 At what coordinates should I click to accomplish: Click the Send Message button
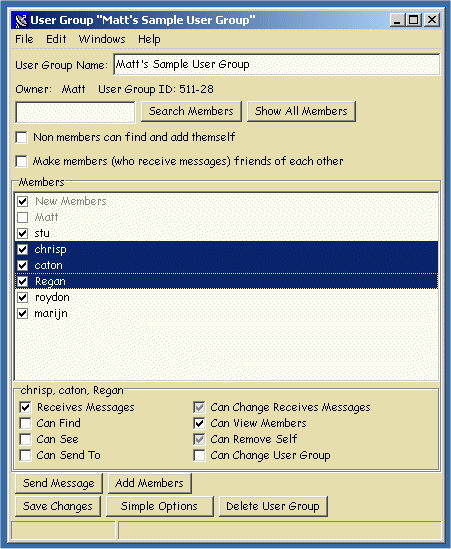coord(59,483)
